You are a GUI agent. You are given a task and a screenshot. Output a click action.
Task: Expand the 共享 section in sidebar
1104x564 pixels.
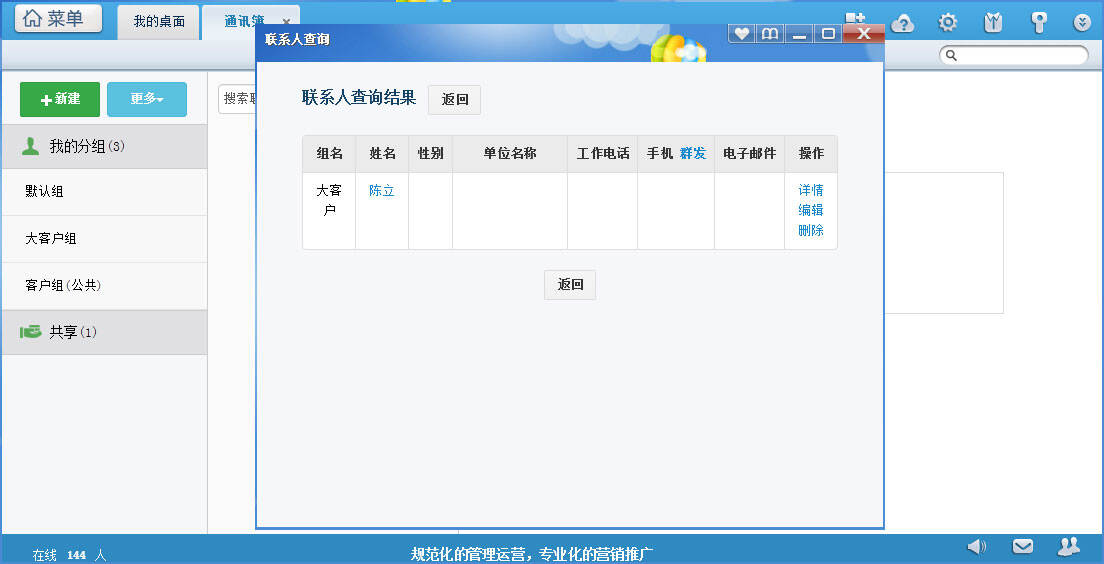tap(104, 332)
